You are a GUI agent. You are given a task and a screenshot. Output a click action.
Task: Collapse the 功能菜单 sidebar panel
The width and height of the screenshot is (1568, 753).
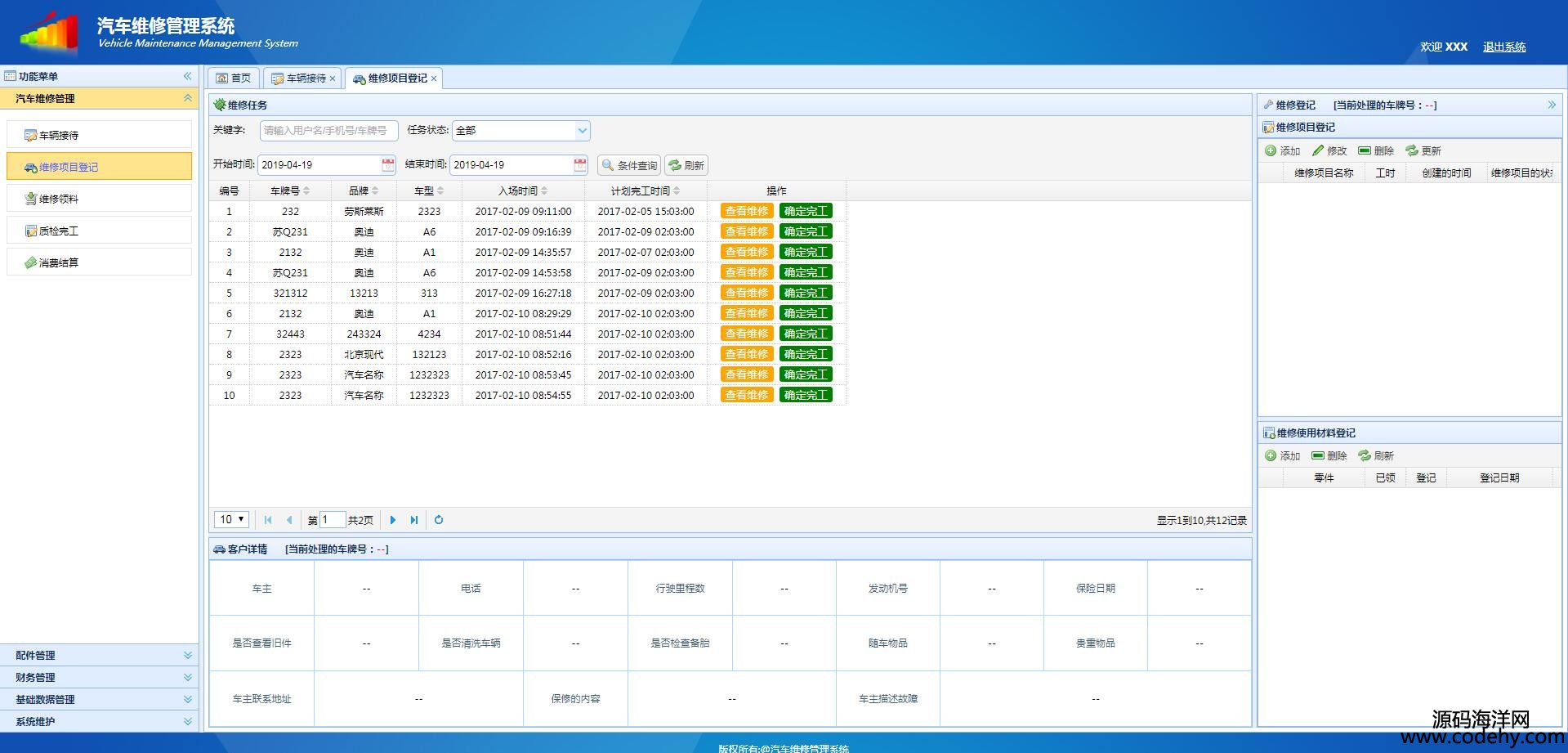(x=187, y=76)
